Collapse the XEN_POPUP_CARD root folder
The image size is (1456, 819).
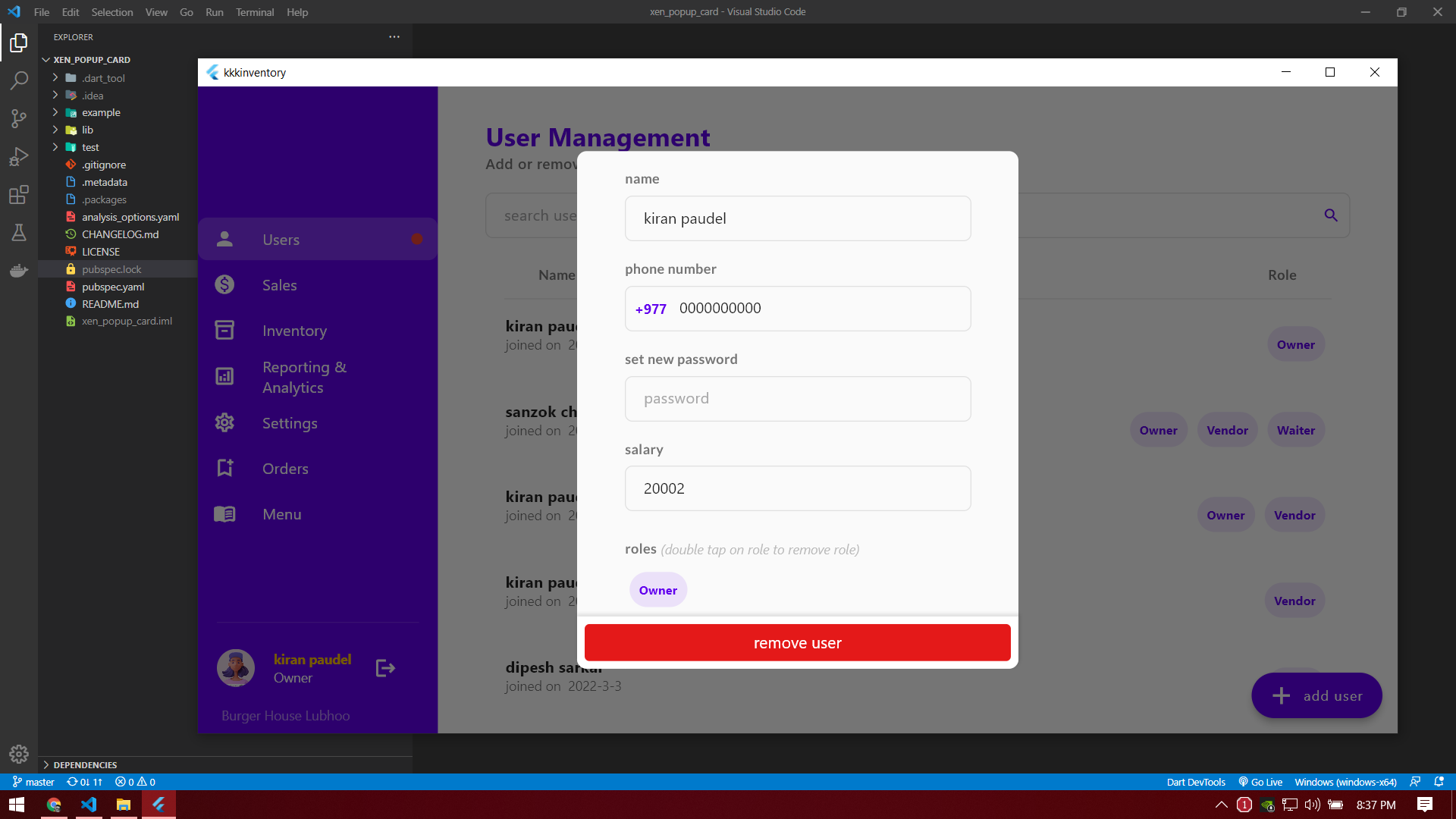click(x=91, y=60)
